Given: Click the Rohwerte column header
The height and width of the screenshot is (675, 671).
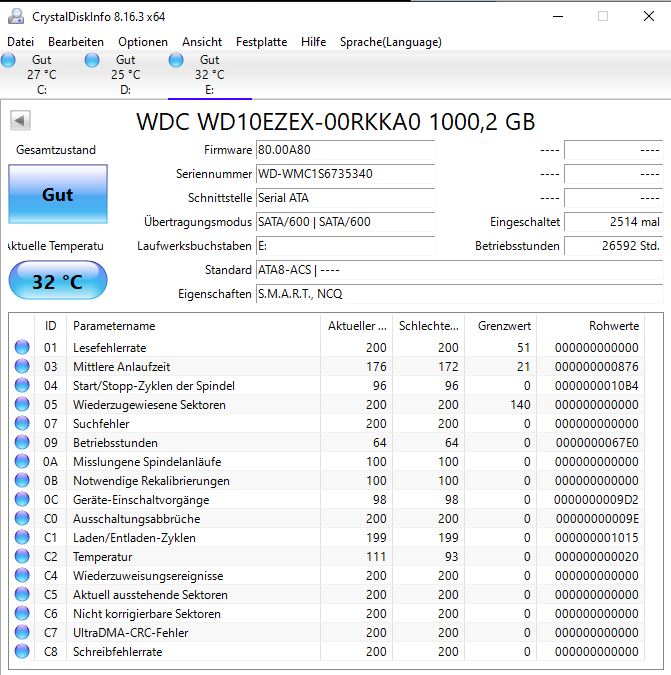Looking at the screenshot, I should [x=591, y=326].
